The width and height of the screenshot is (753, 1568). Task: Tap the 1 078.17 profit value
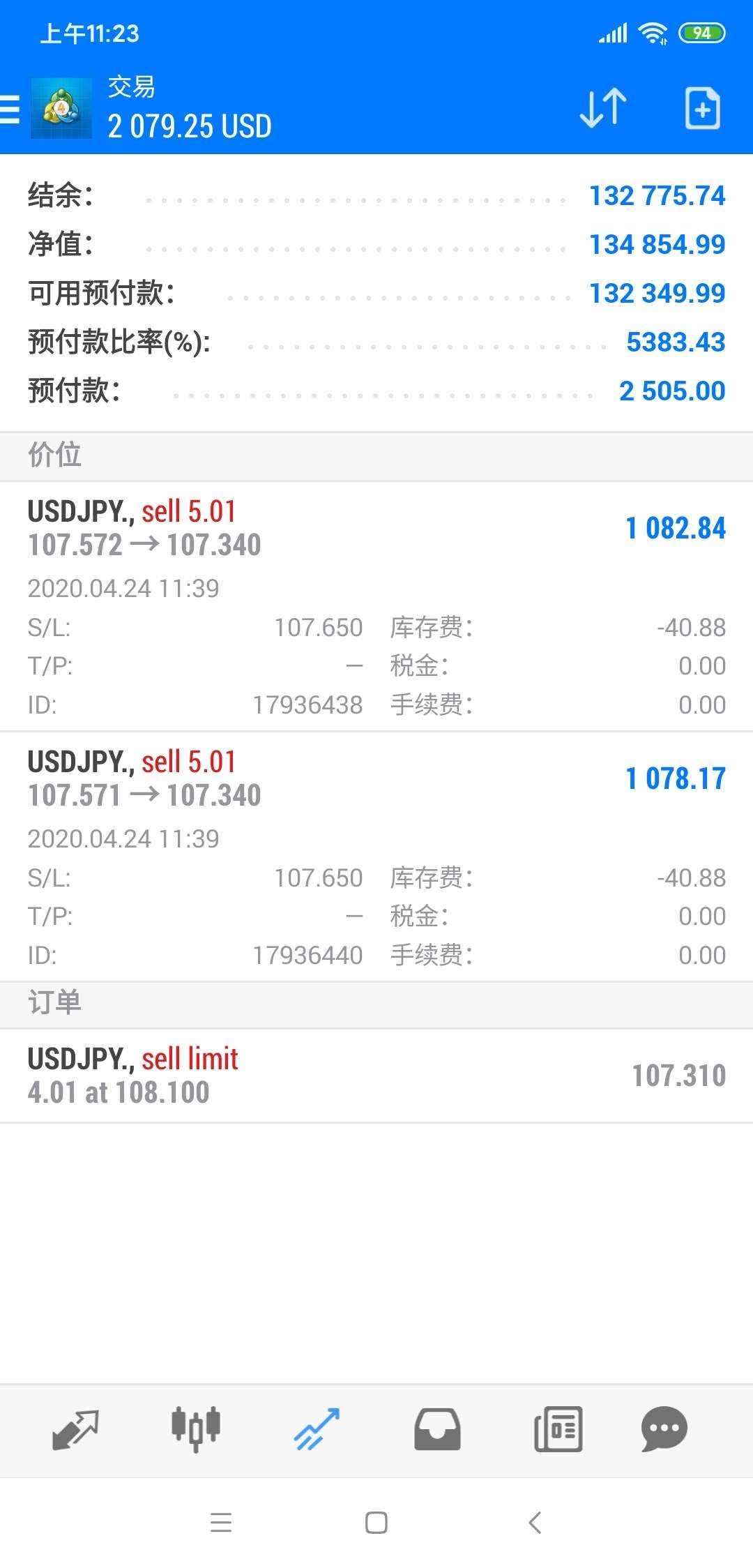[675, 779]
